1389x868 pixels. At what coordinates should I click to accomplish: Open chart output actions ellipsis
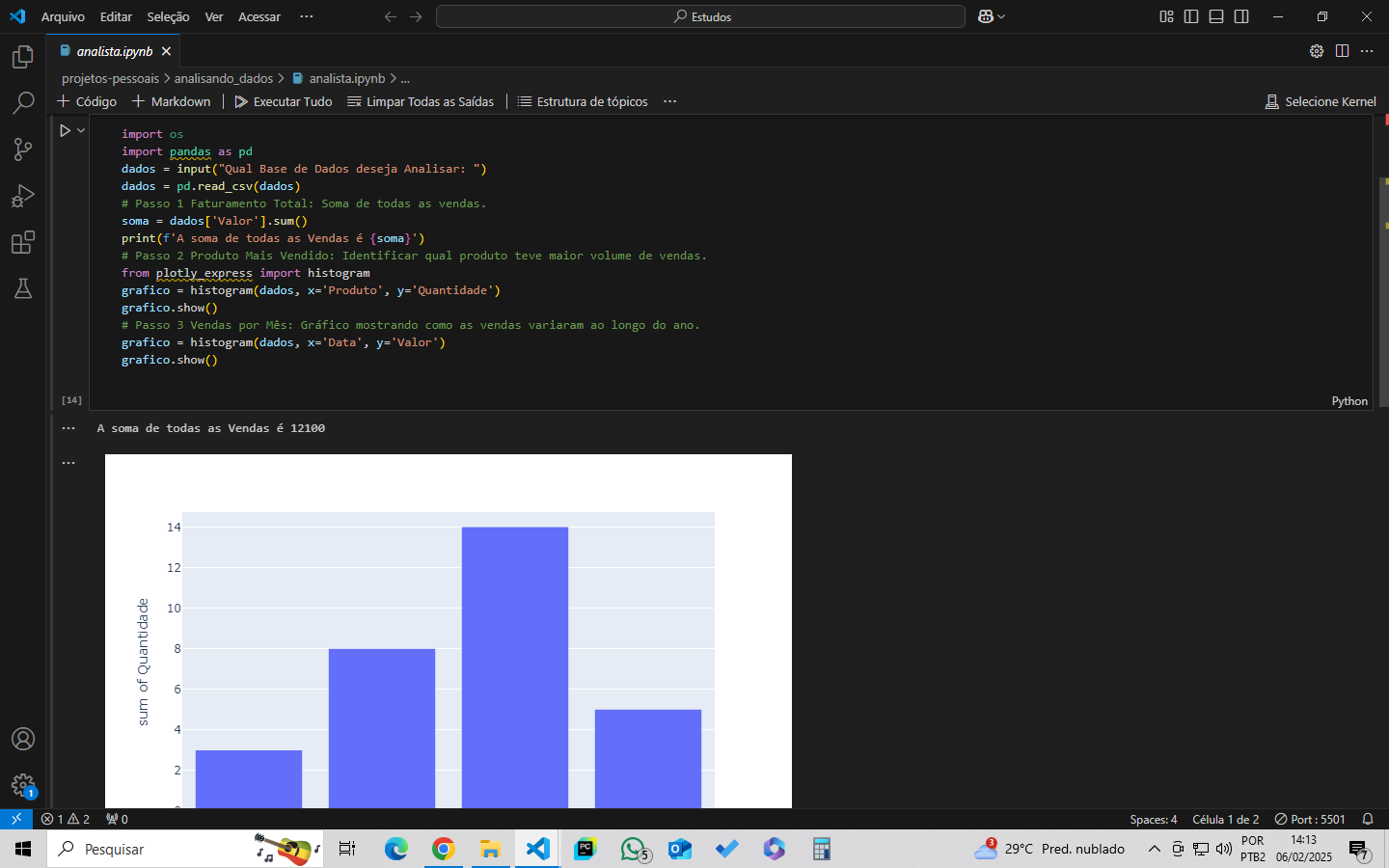68,463
